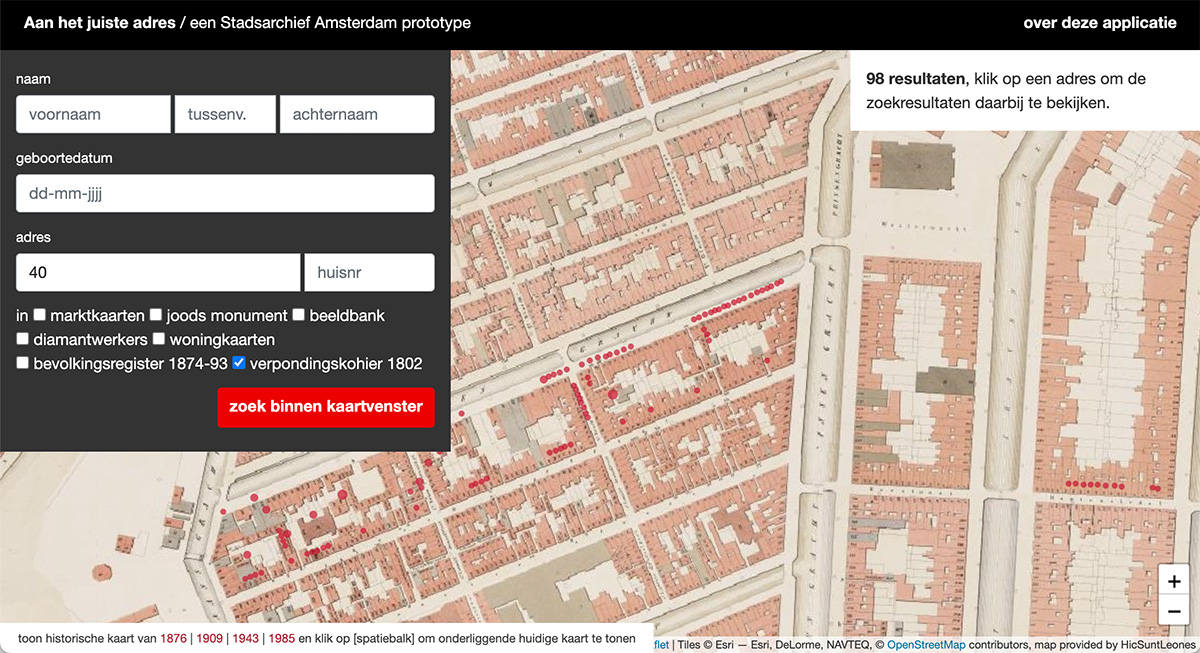Click the 'zoek binnen kaartvenster' button
1200x653 pixels.
pos(326,407)
